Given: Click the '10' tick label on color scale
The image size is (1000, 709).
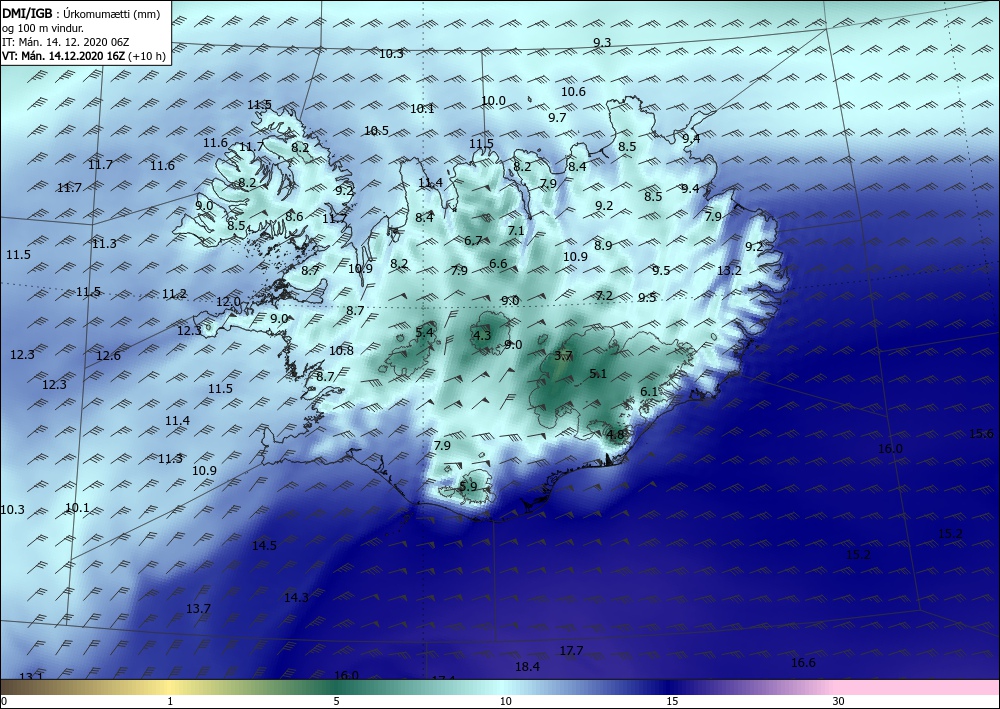Looking at the screenshot, I should pyautogui.click(x=505, y=701).
